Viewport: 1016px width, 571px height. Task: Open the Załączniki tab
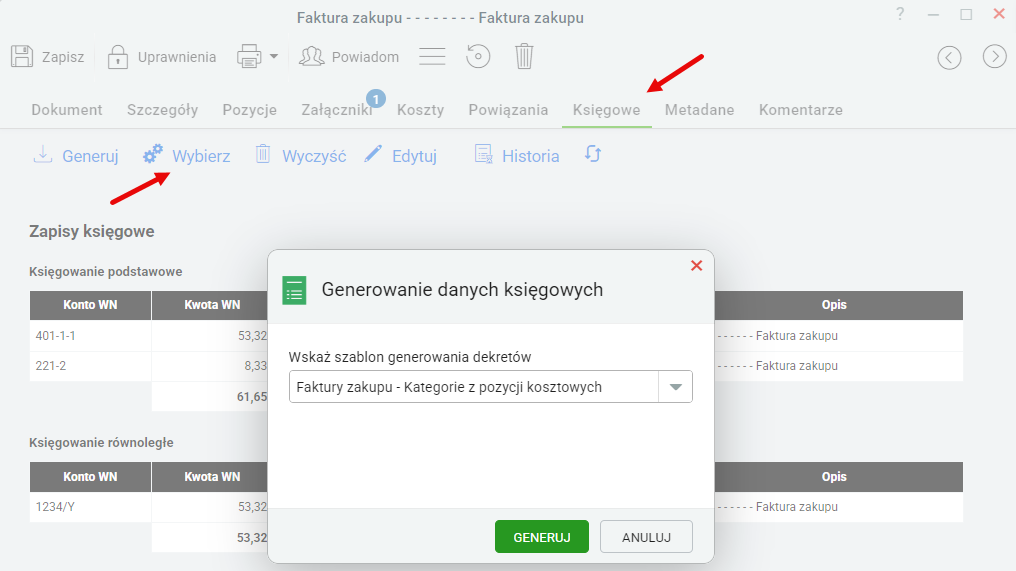point(337,110)
